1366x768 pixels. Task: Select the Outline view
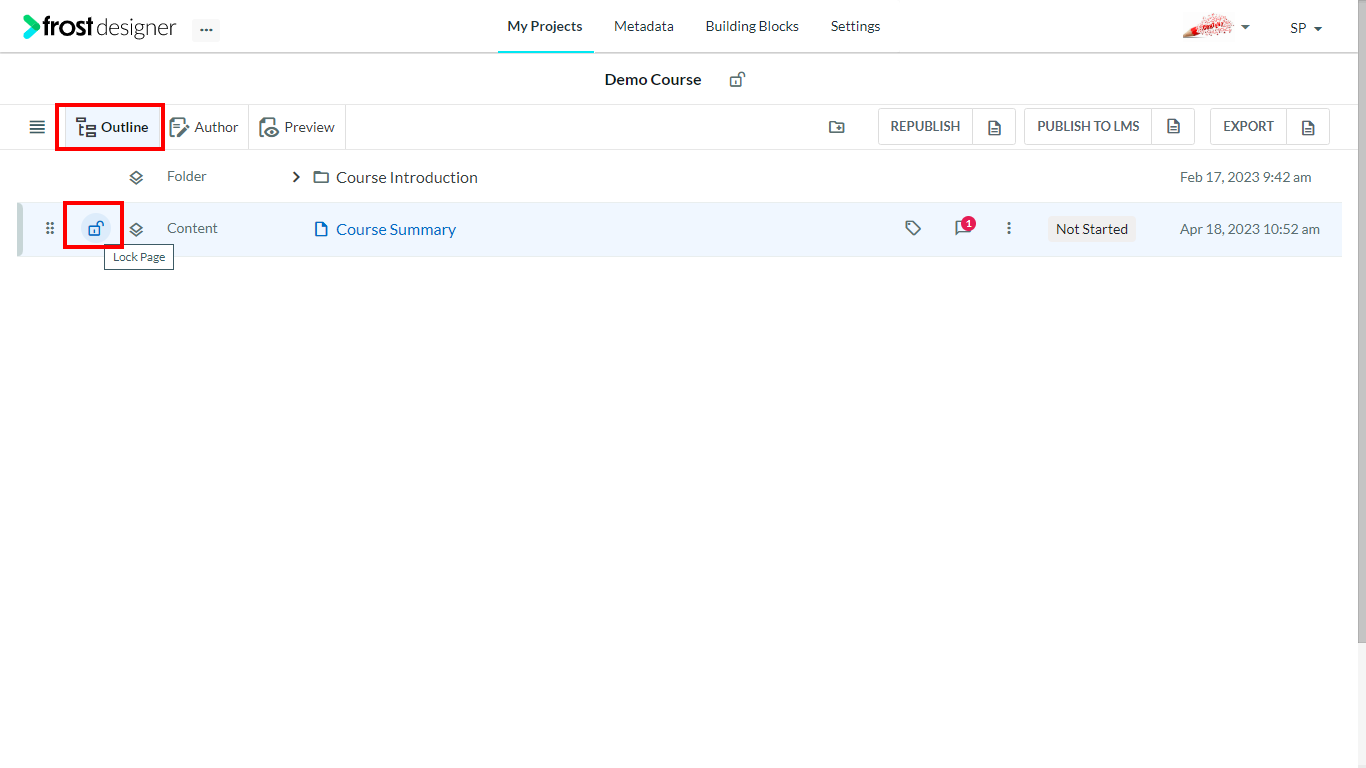tap(112, 127)
